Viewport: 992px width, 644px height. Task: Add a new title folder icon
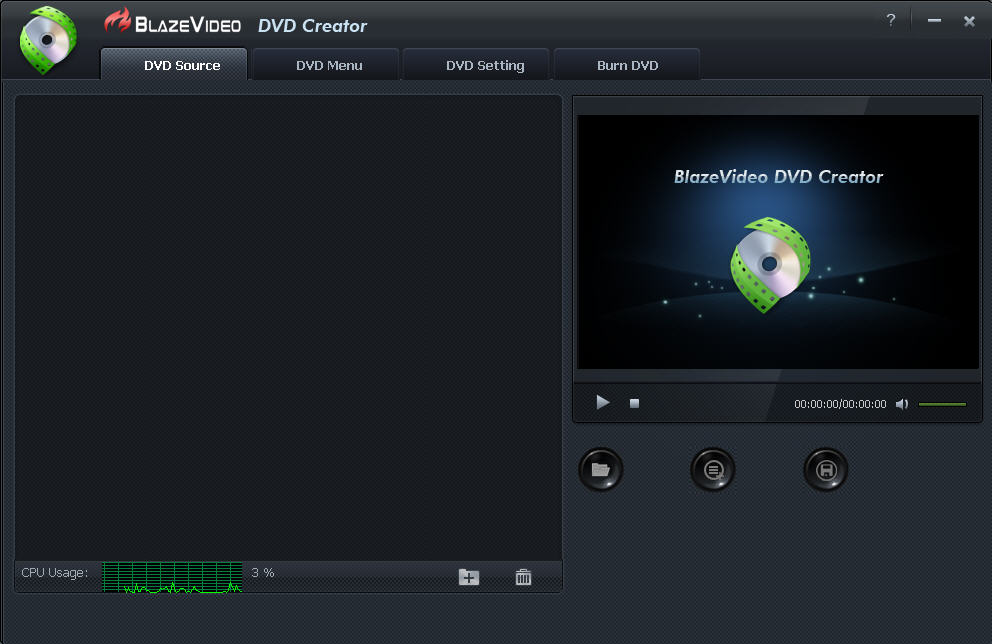click(x=469, y=576)
